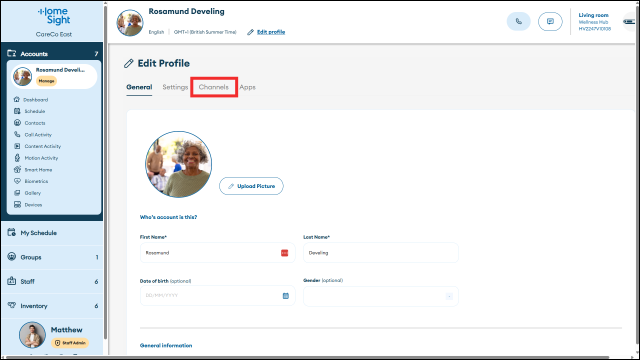This screenshot has height=360, width=640.
Task: Open the date of birth calendar picker icon
Action: 286,296
